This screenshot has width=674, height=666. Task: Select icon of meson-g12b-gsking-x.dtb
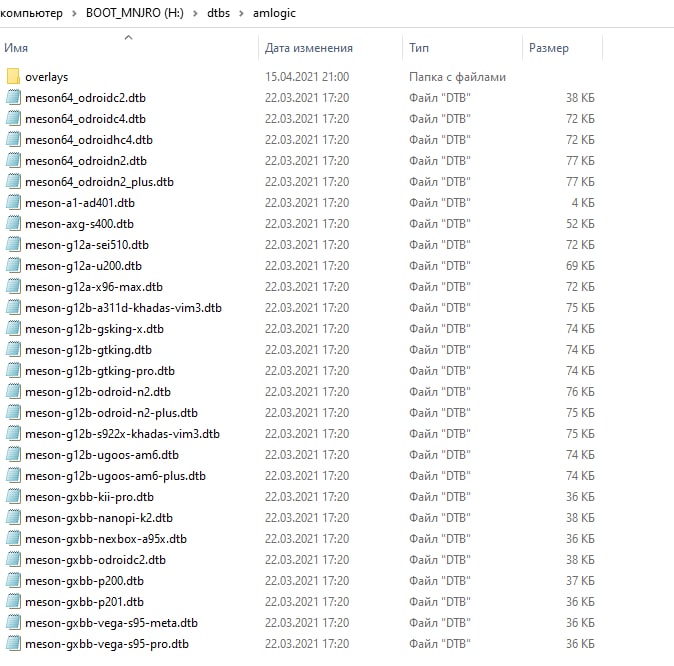pos(13,329)
